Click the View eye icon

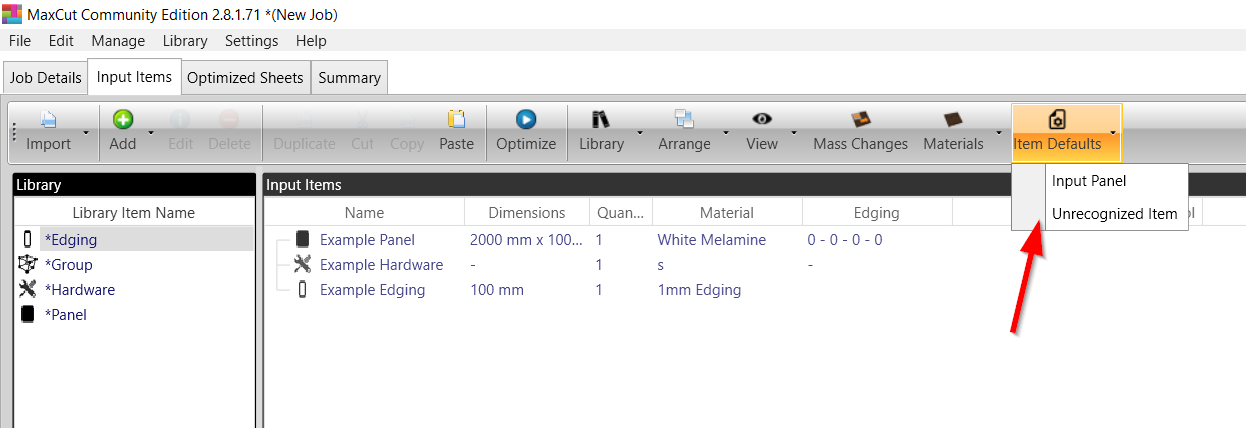point(761,121)
